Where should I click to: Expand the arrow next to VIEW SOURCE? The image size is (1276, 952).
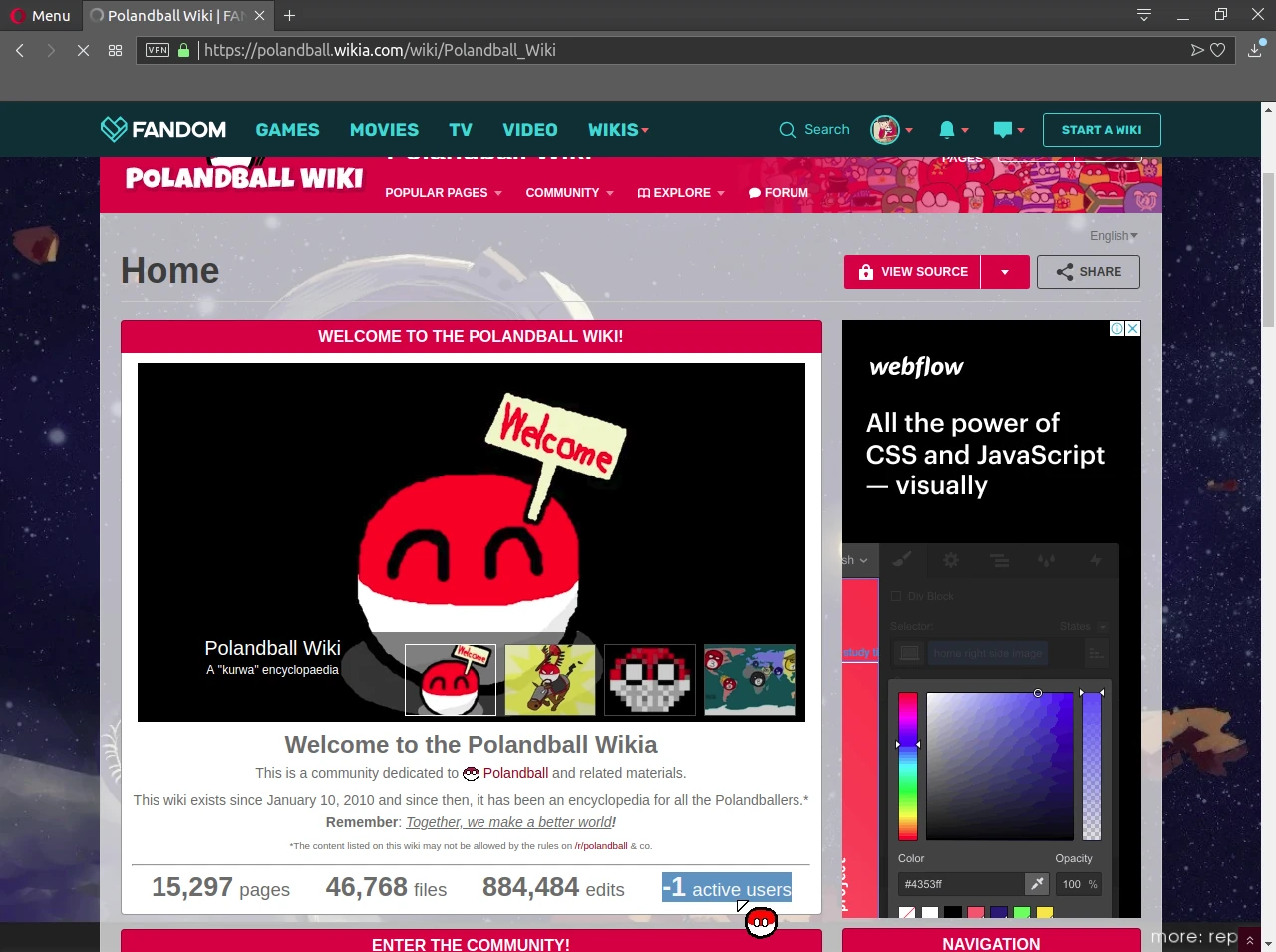click(x=1005, y=272)
